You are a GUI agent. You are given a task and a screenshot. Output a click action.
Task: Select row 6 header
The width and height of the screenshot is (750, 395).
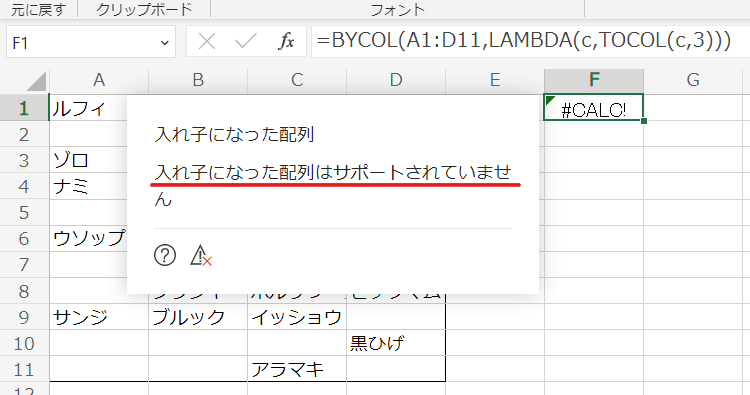(x=24, y=239)
